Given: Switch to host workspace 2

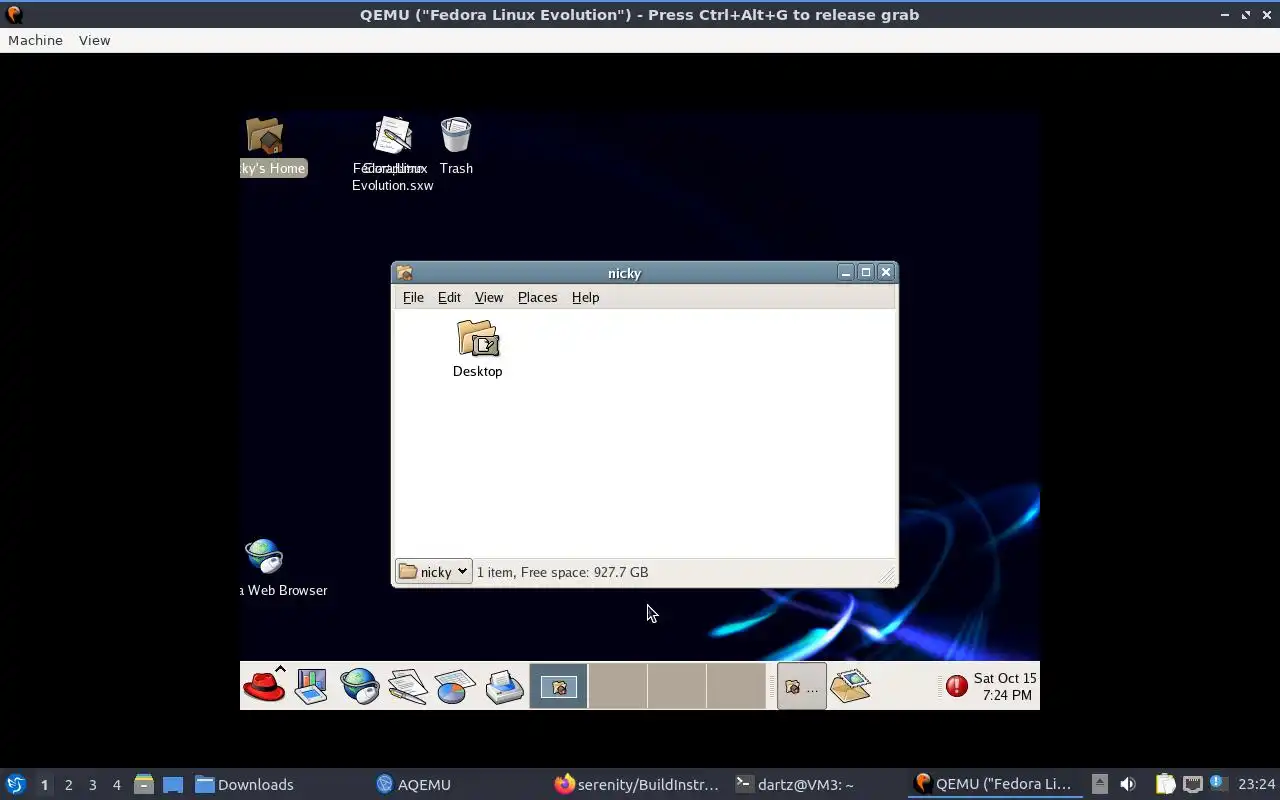Looking at the screenshot, I should [69, 785].
